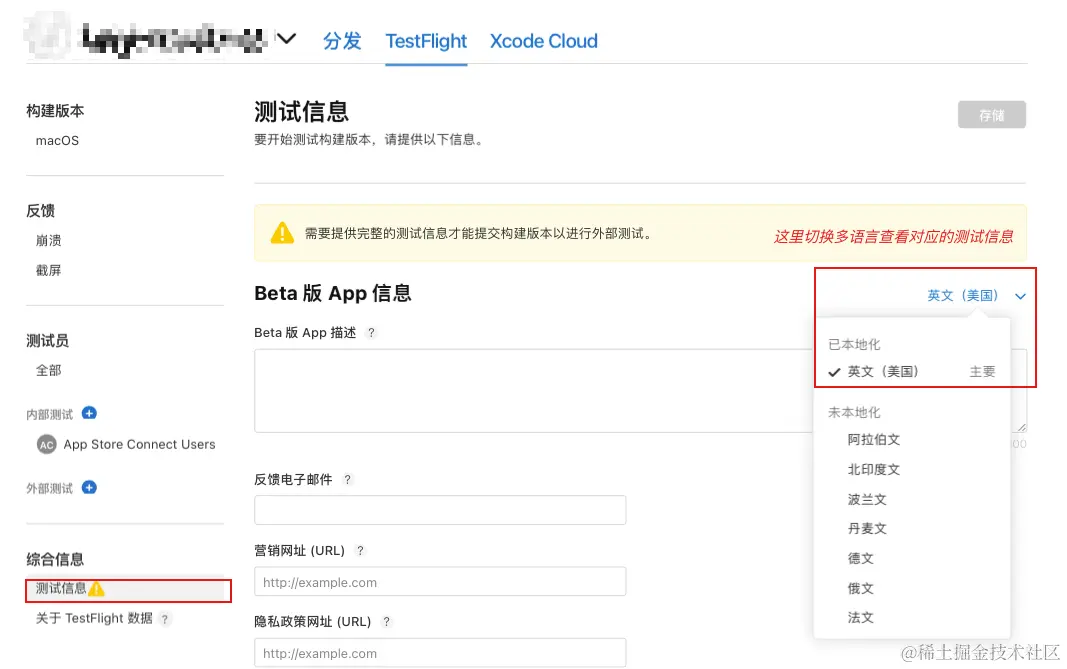This screenshot has height=669, width=1067.
Task: Click help icon beside 营销网址 (URL)
Action: click(361, 551)
